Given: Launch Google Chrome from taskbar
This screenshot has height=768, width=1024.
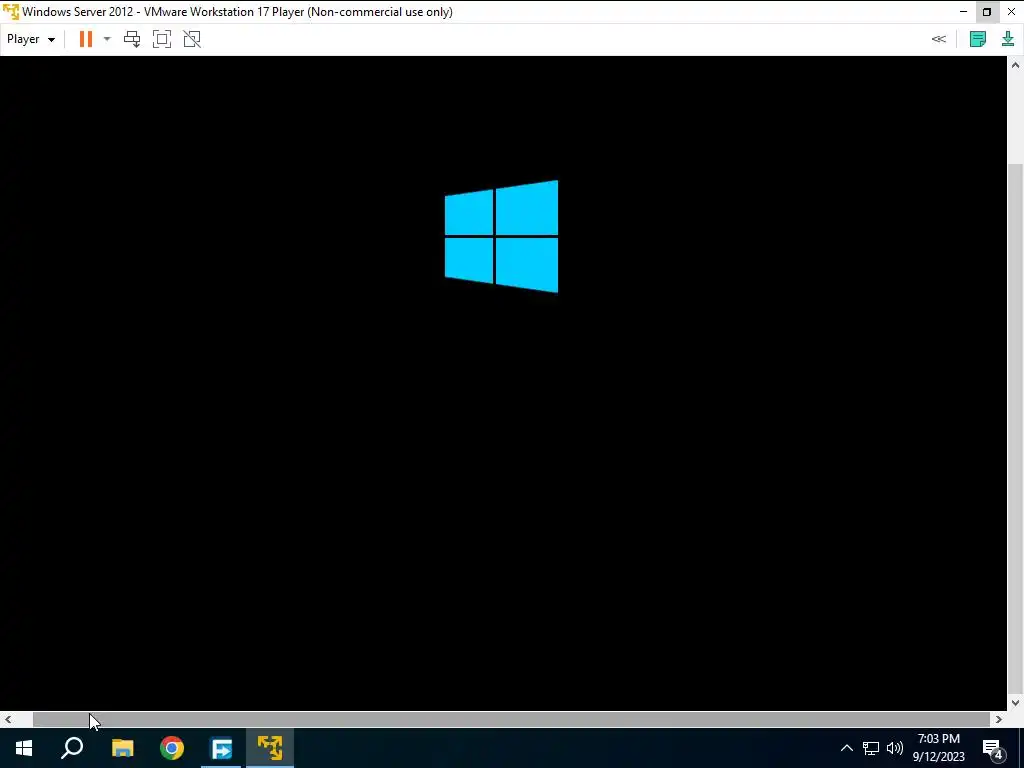Looking at the screenshot, I should [x=172, y=748].
